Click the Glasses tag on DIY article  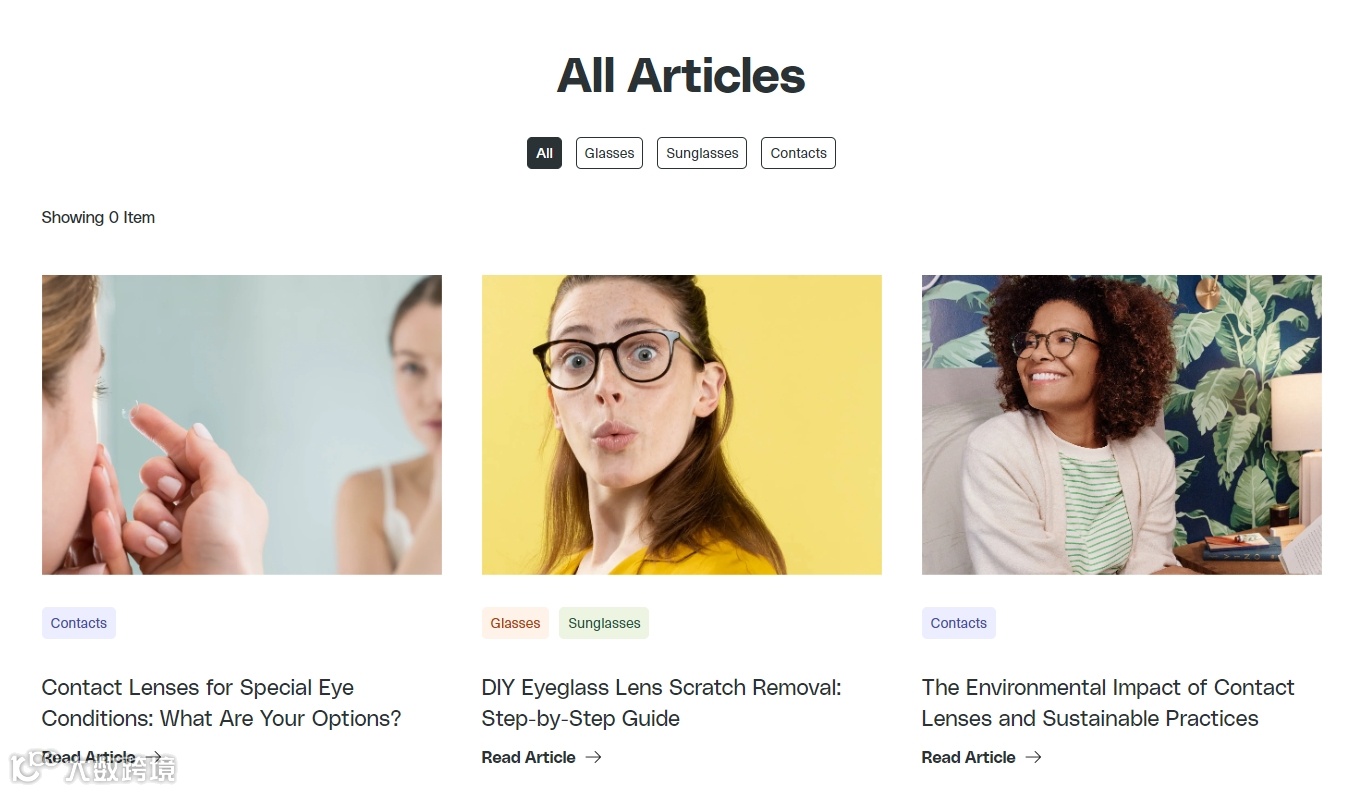point(515,623)
